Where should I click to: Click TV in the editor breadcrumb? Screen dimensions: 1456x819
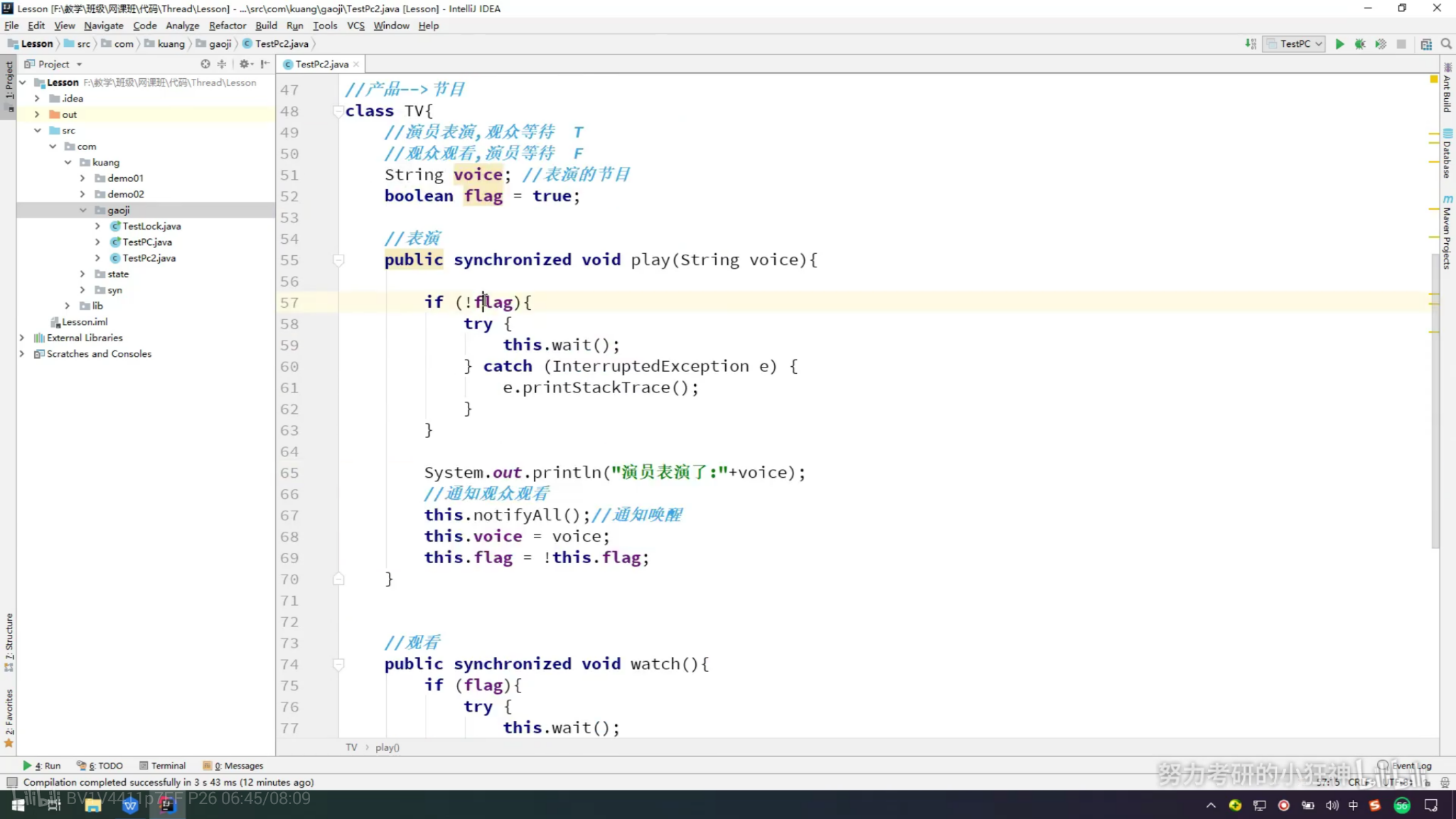351,747
